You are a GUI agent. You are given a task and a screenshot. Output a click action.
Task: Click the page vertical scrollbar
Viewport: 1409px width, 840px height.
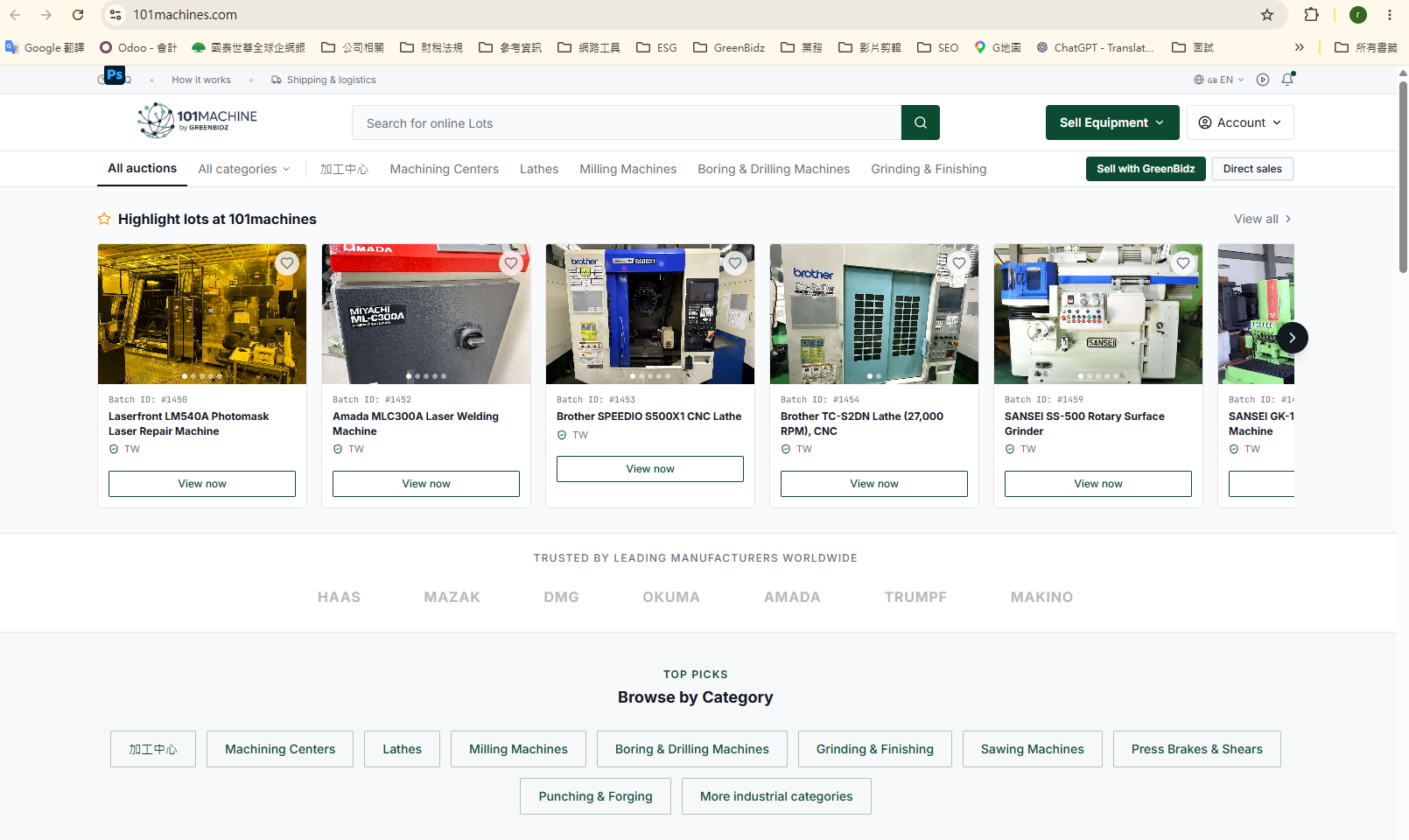(x=1403, y=178)
